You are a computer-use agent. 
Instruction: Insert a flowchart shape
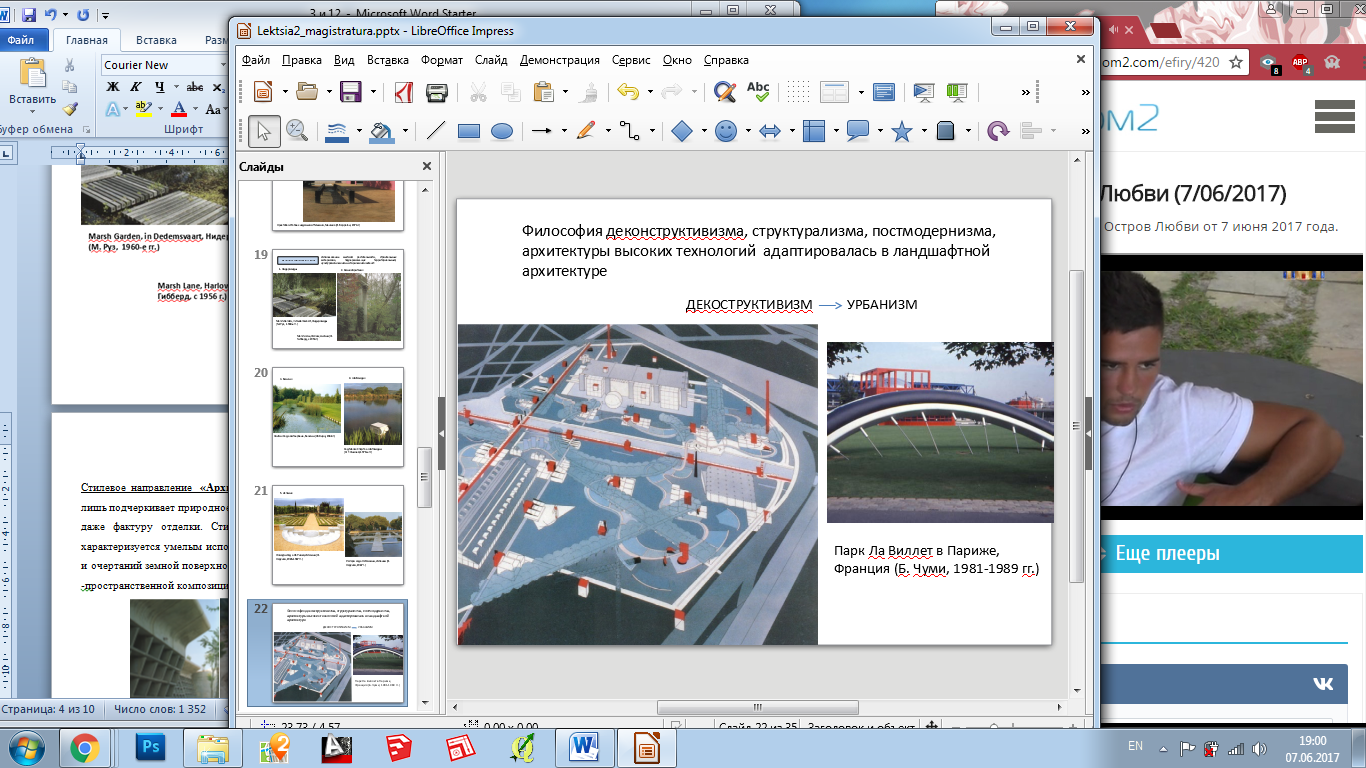click(x=814, y=131)
